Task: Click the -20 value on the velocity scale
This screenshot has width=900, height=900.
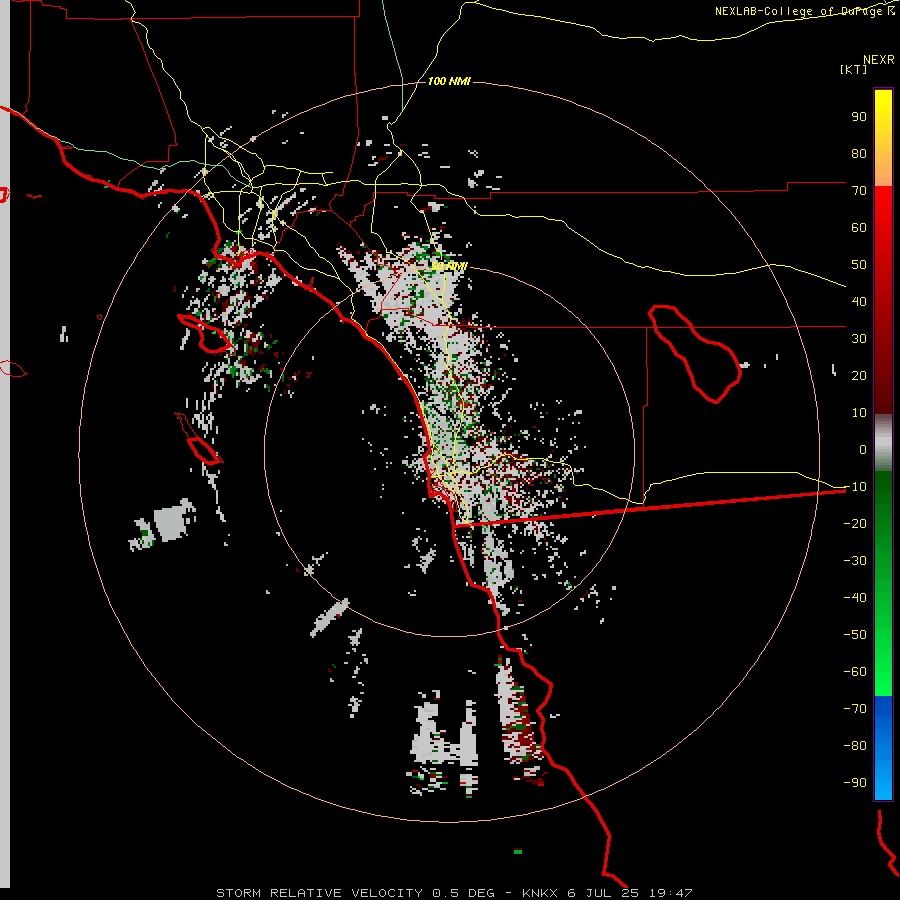Action: 855,523
